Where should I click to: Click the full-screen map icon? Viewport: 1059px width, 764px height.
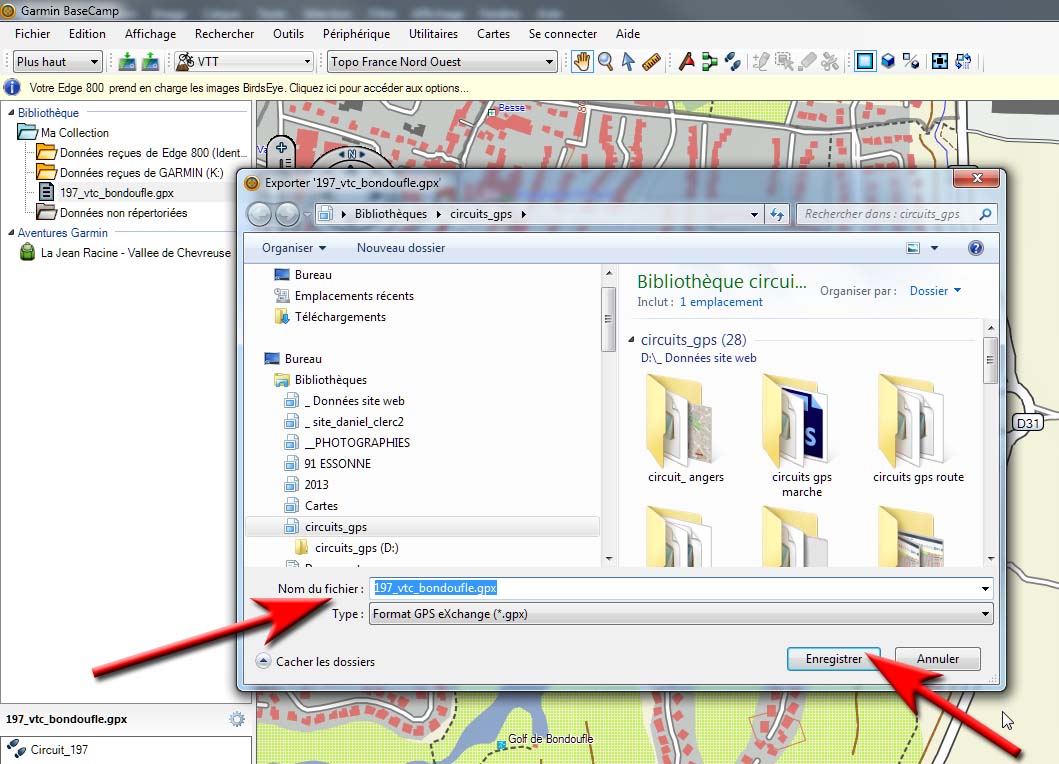tap(939, 61)
